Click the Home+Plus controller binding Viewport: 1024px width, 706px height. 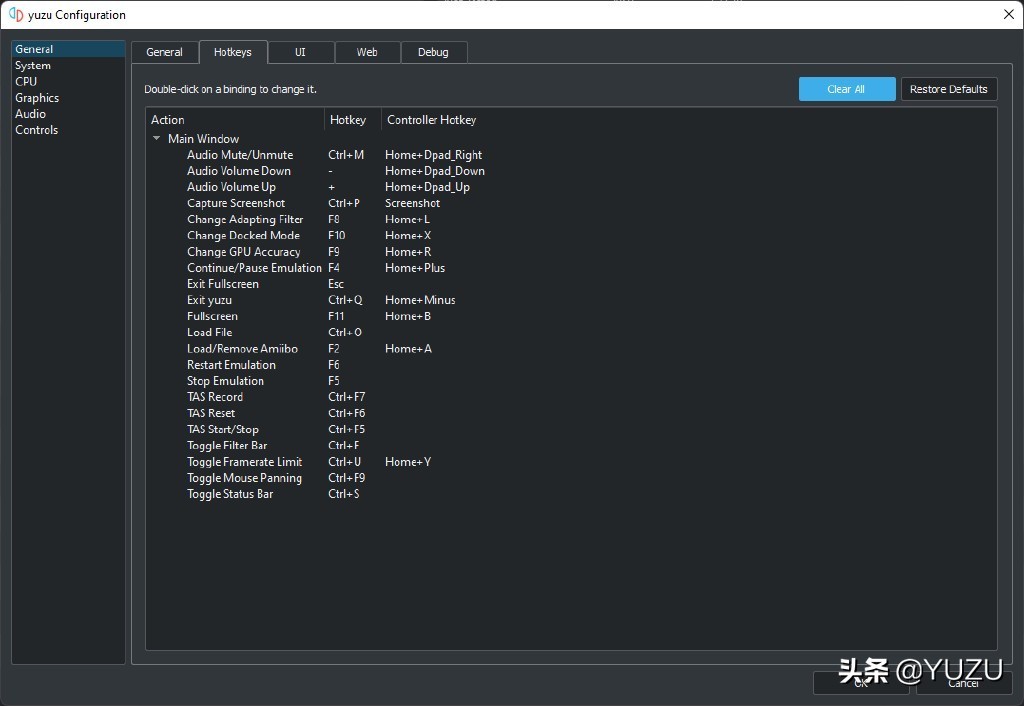[415, 268]
